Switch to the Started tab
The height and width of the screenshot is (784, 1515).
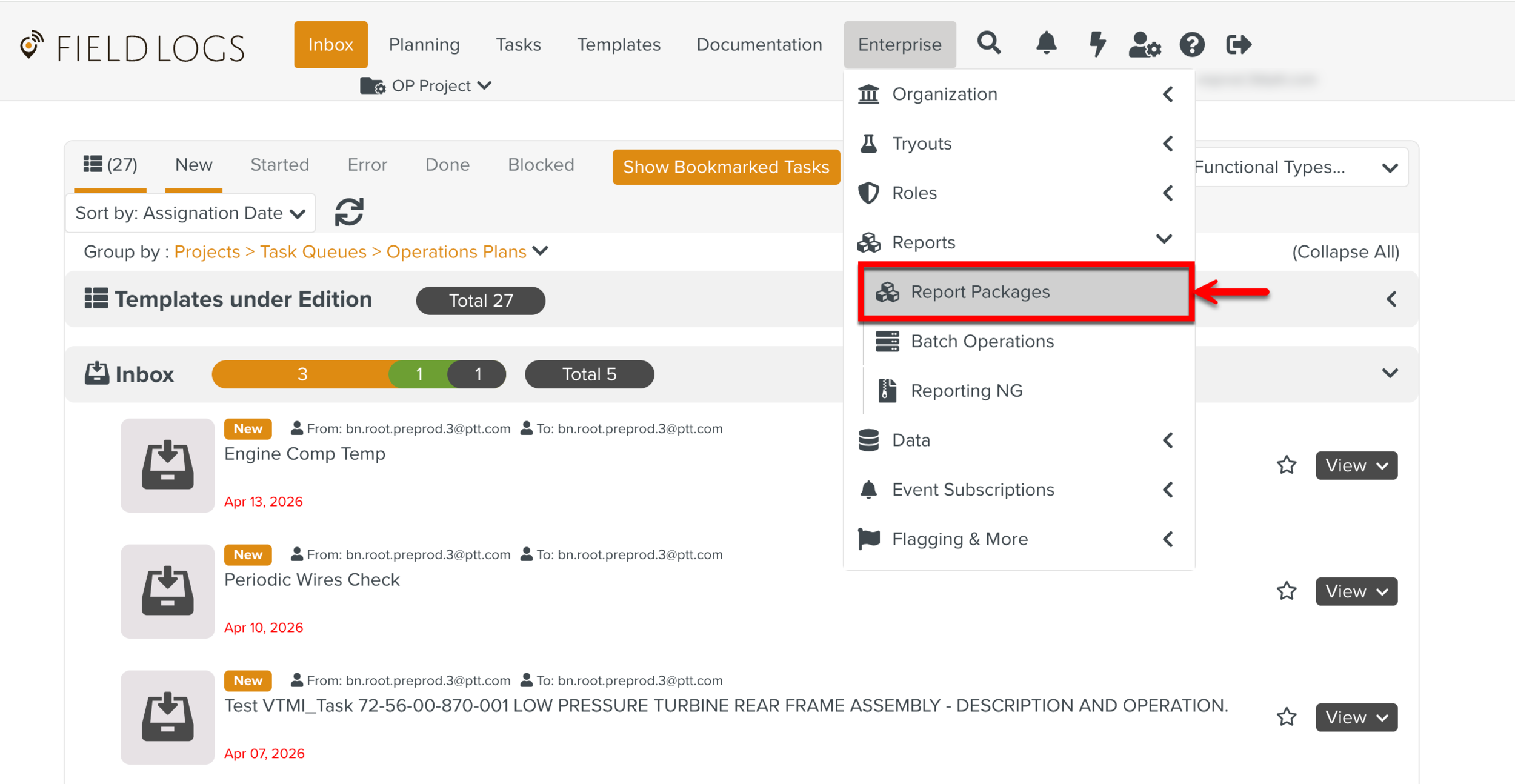point(279,165)
